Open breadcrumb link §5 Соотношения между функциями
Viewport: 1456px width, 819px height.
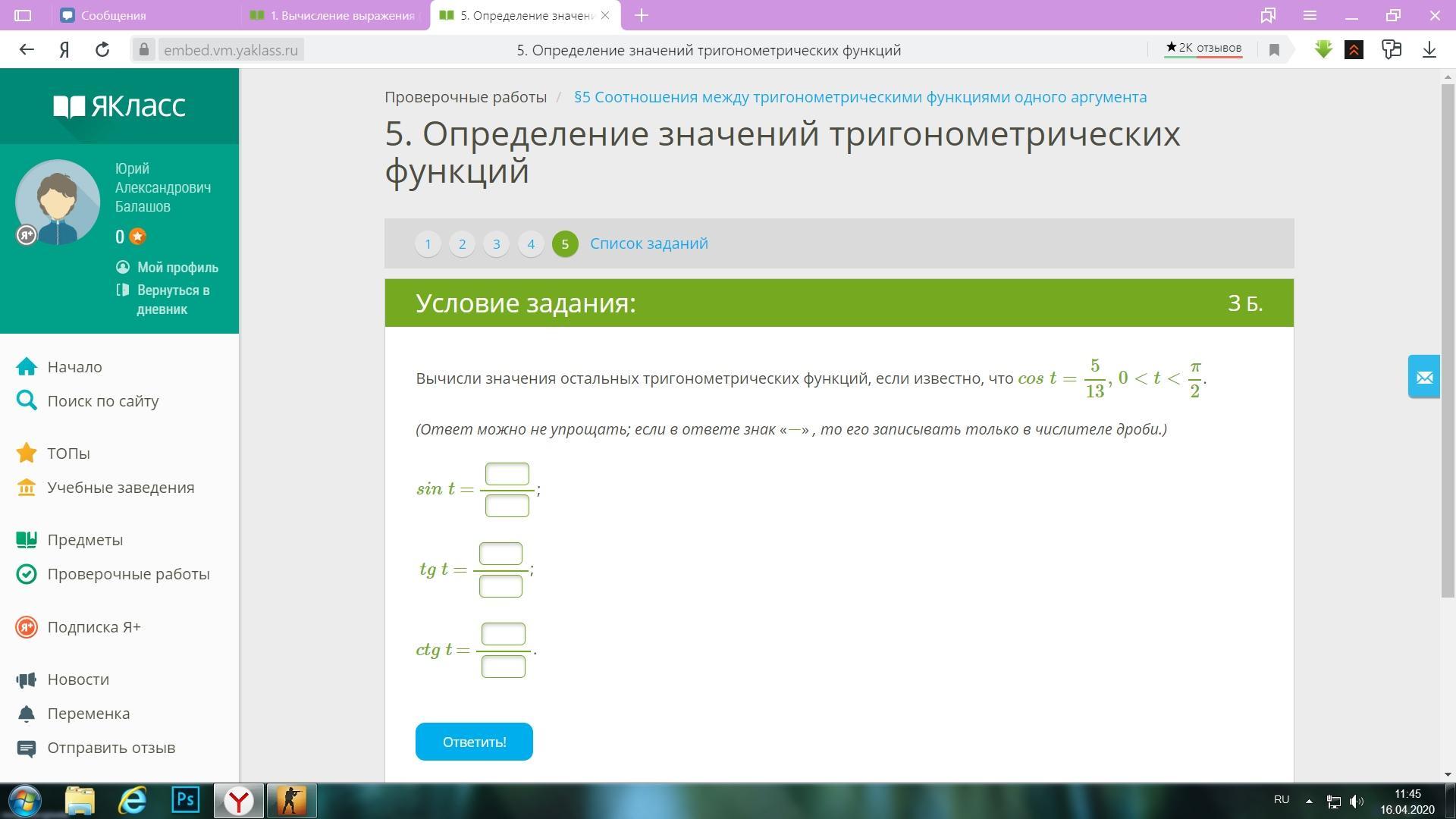pos(860,97)
